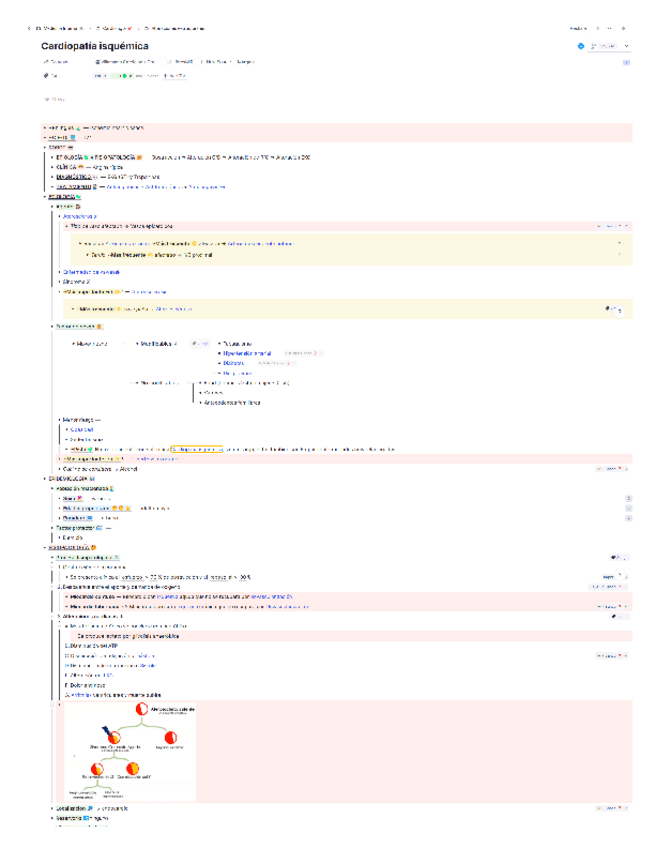This screenshot has height=848, width=655.
Task: Expand the CLÍNICA bullet item
Action: [x=52, y=166]
